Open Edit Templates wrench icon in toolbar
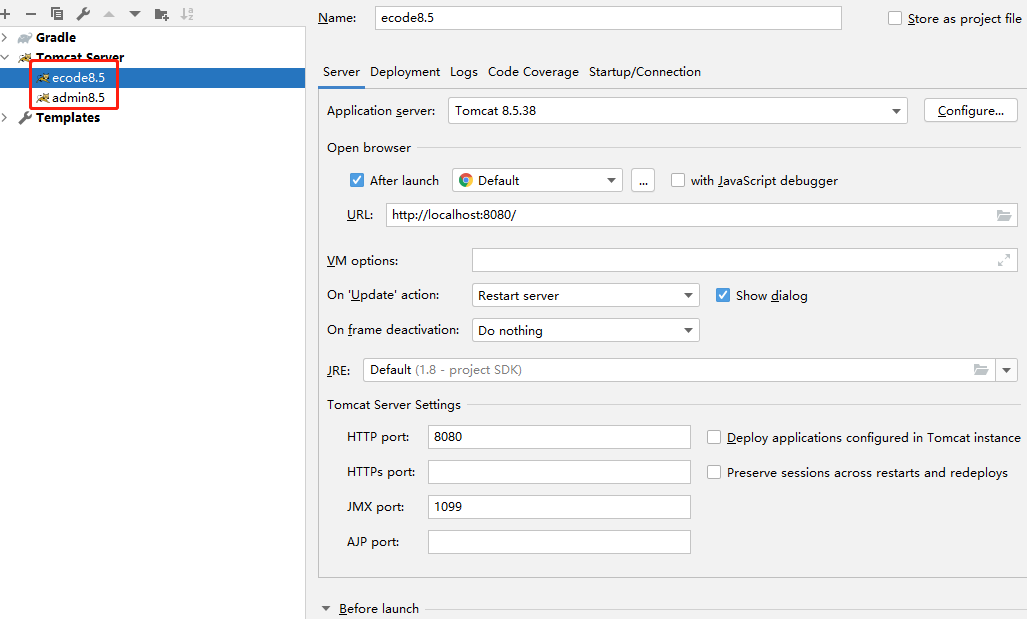 pyautogui.click(x=83, y=14)
